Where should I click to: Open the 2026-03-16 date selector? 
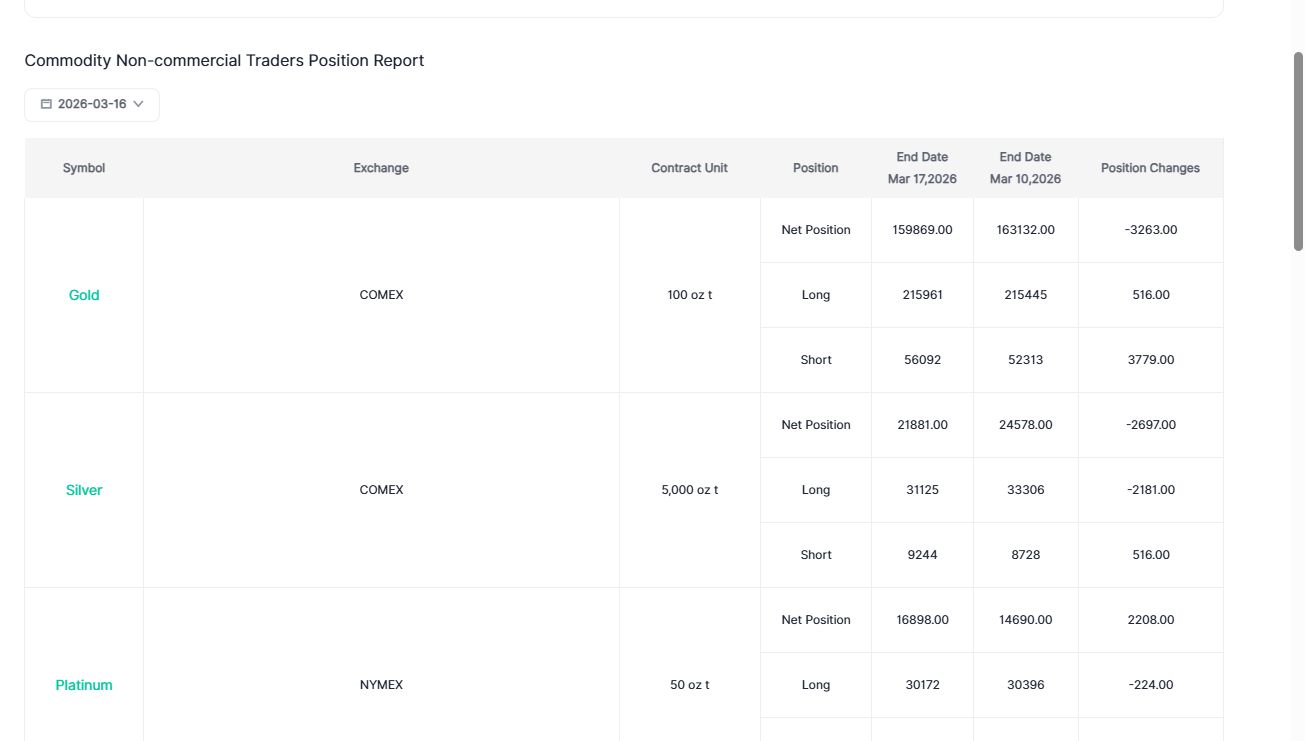pyautogui.click(x=92, y=105)
